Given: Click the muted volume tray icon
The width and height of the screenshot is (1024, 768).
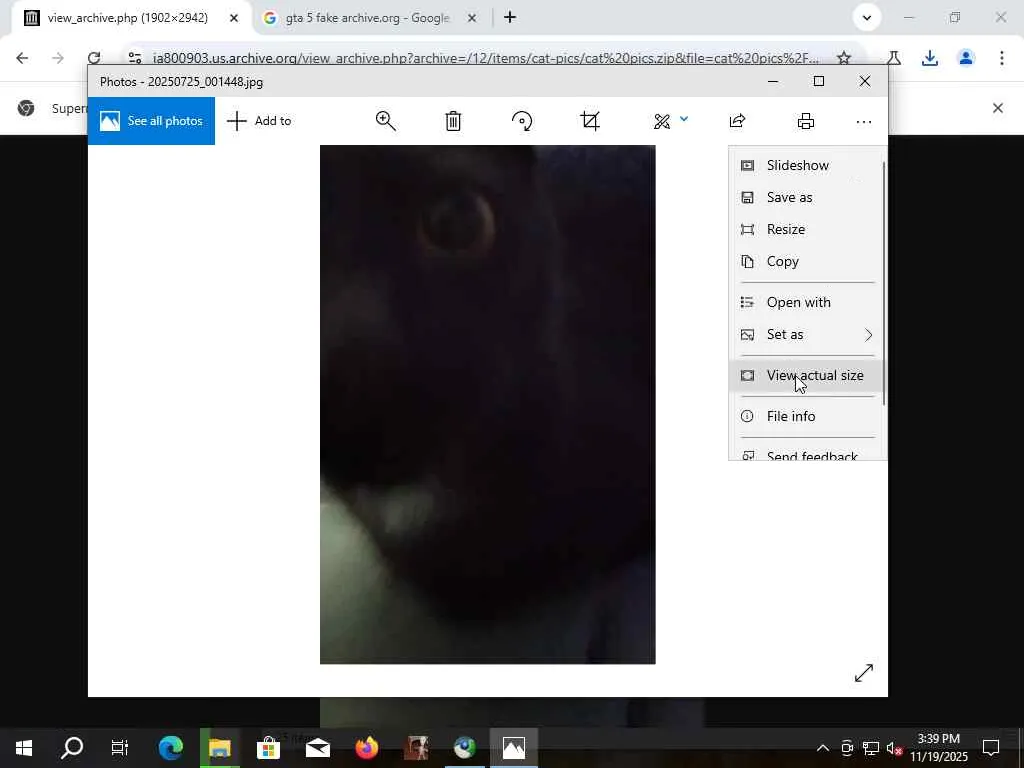Looking at the screenshot, I should coord(894,748).
